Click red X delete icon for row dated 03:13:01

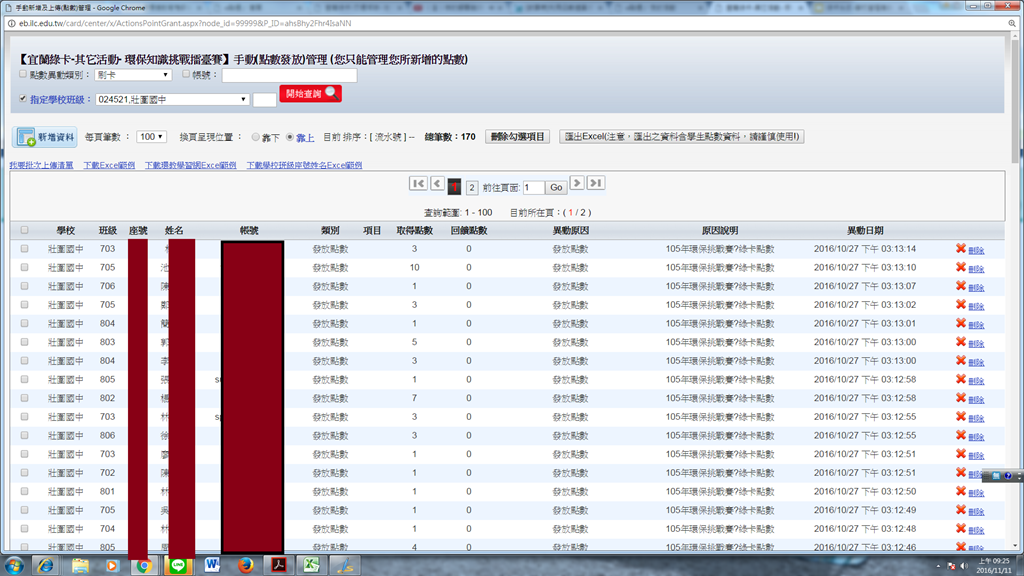tap(961, 323)
